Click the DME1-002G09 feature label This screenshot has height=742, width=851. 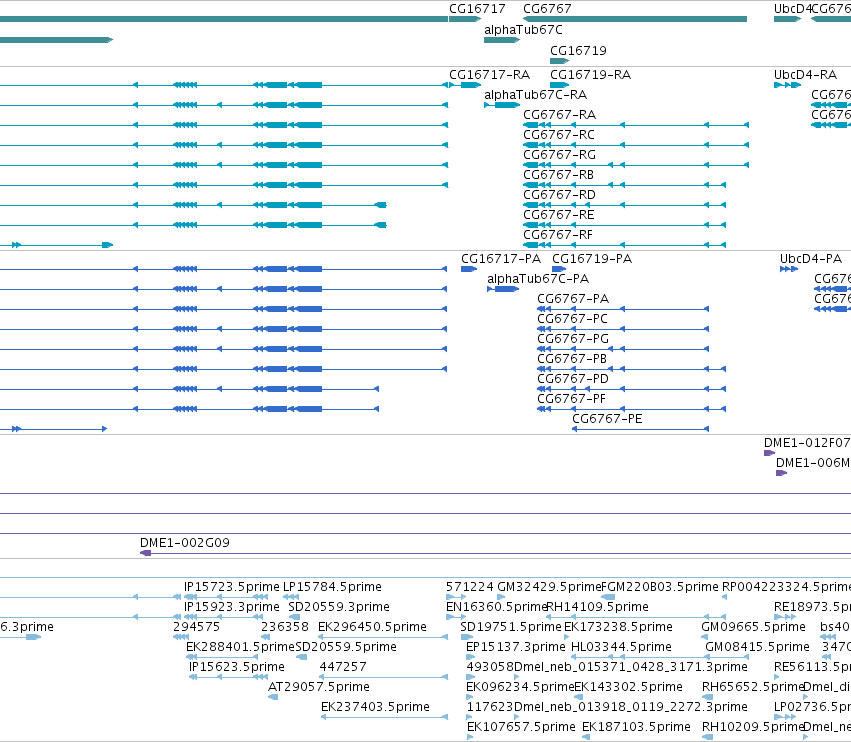point(185,542)
